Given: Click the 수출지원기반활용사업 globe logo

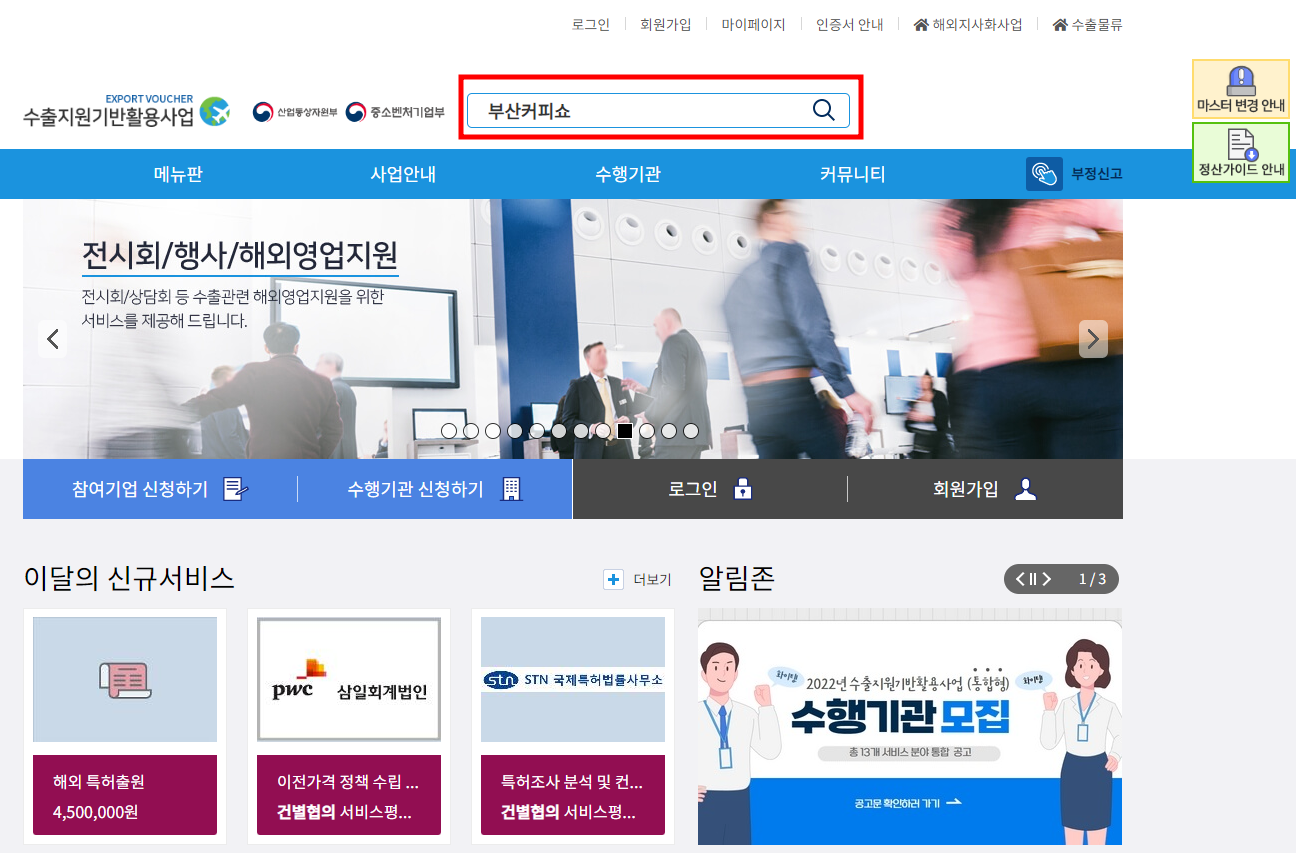Looking at the screenshot, I should pos(214,112).
